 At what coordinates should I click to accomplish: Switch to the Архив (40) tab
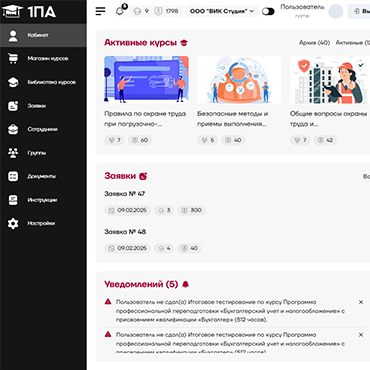[x=314, y=43]
